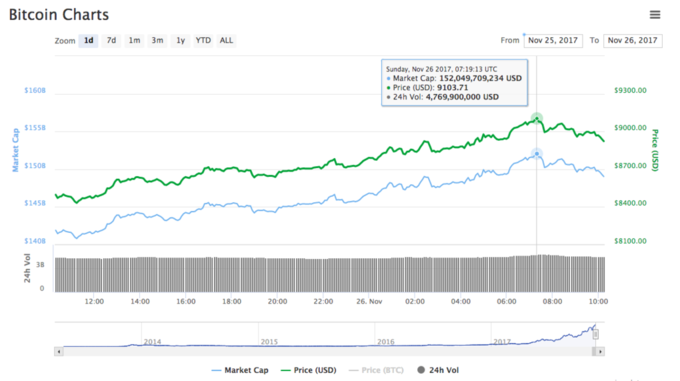Click tooltip Market Cap value 152,049,709,234 USD
Viewport: 680px width, 381px height.
481,78
